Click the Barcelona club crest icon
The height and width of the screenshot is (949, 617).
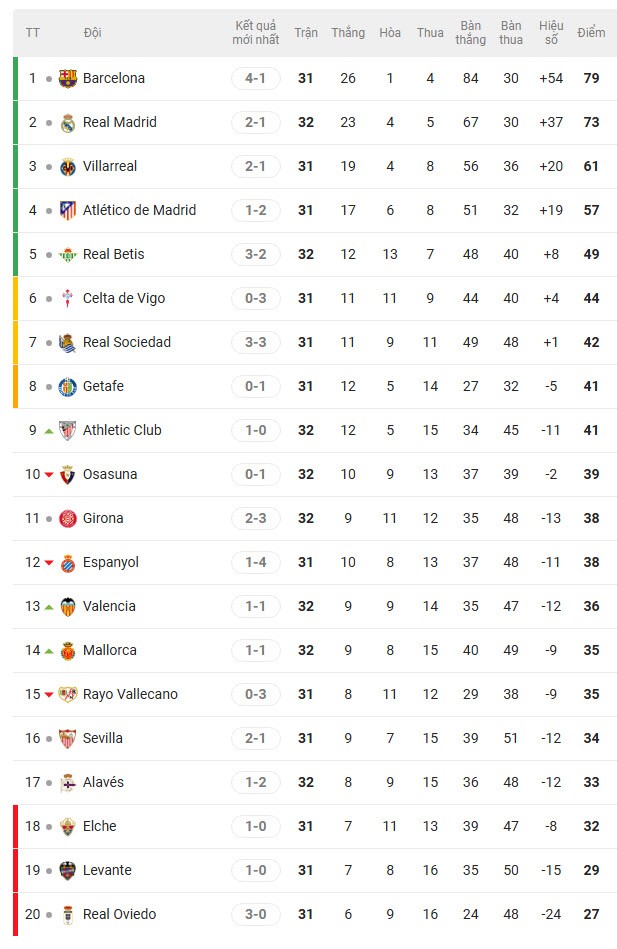pos(68,78)
